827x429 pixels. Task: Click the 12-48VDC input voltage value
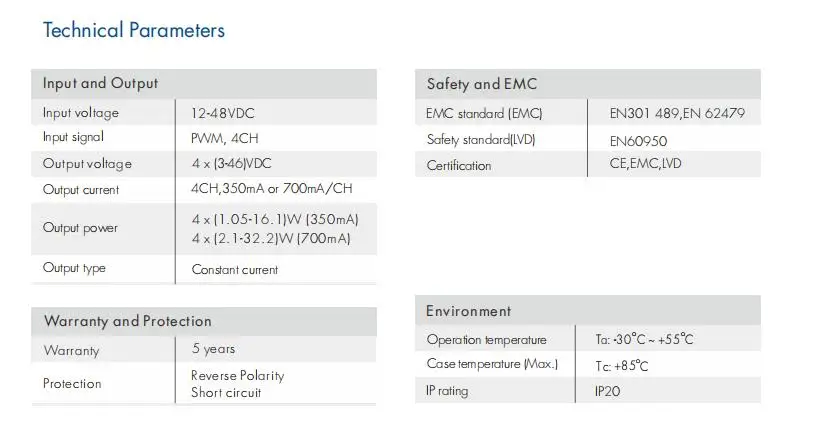223,113
